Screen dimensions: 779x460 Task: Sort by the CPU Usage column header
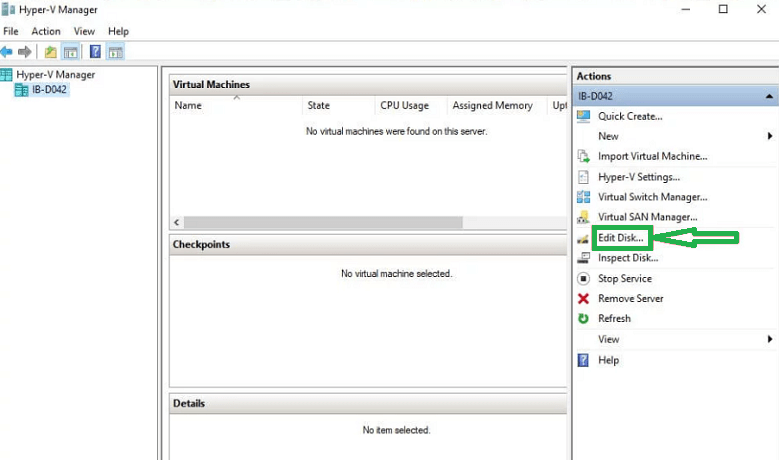410,105
